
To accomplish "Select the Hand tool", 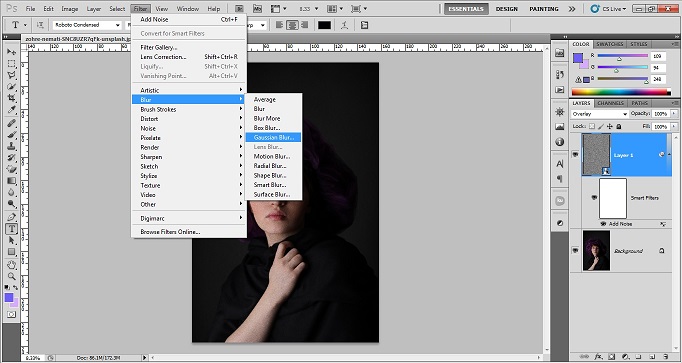I will (x=11, y=265).
